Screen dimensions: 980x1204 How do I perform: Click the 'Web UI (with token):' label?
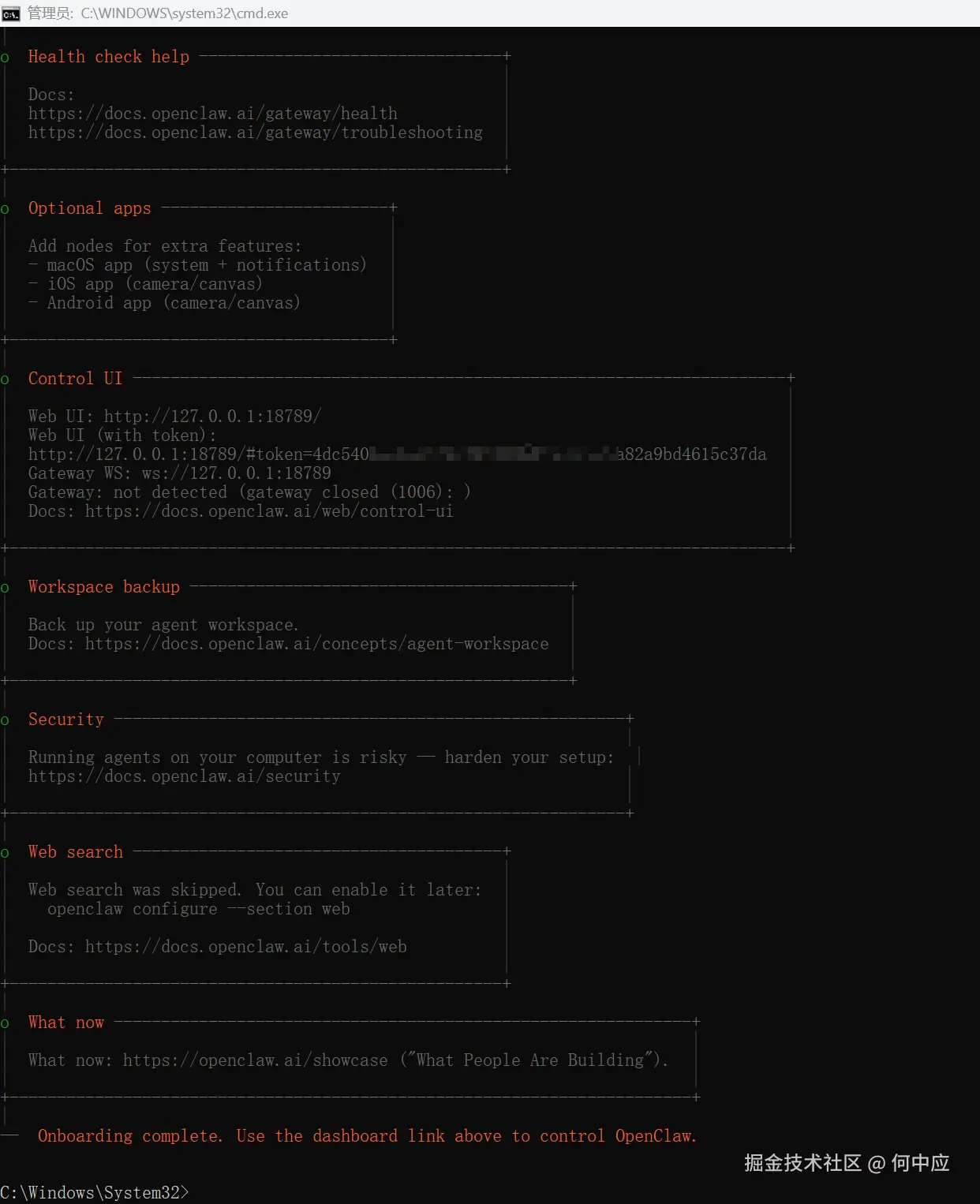point(122,436)
